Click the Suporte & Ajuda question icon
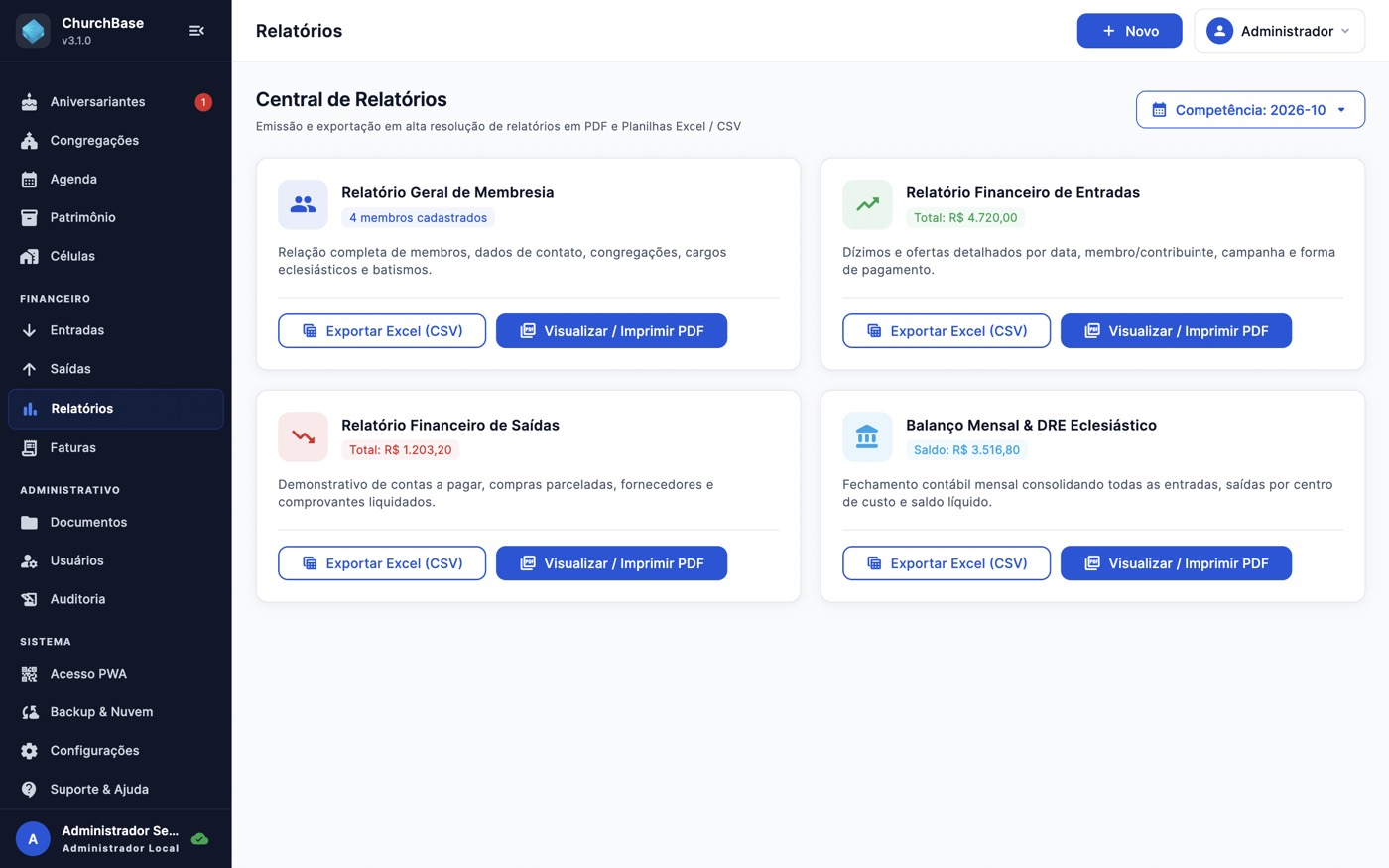Viewport: 1389px width, 868px height. click(30, 790)
